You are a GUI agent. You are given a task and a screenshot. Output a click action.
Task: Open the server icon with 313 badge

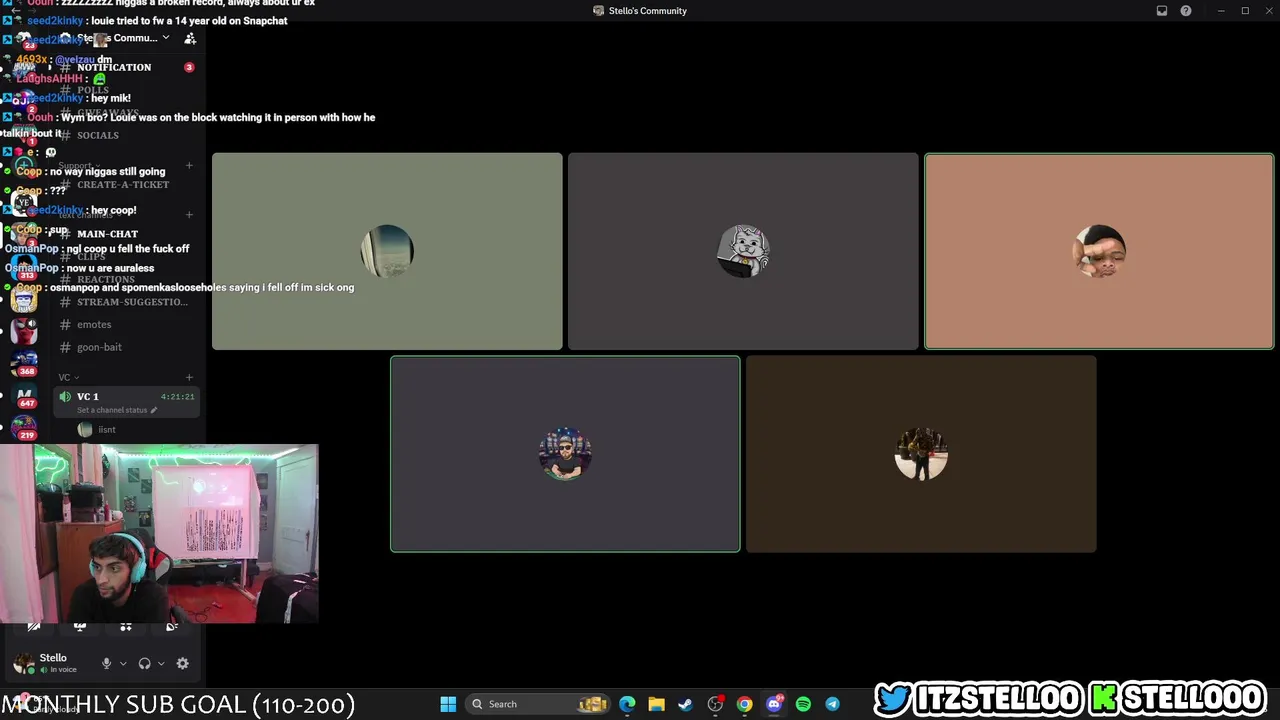pos(24,268)
